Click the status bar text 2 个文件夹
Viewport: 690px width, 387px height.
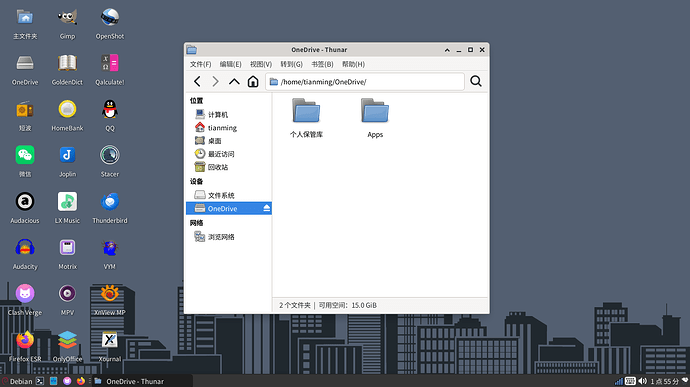[295, 305]
